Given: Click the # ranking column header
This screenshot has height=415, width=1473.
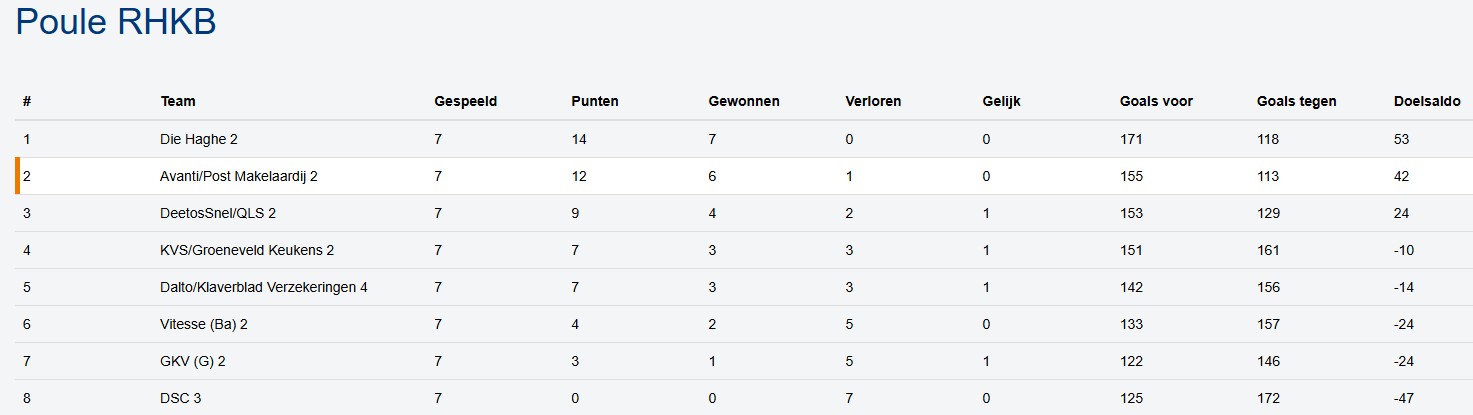Looking at the screenshot, I should (x=27, y=101).
